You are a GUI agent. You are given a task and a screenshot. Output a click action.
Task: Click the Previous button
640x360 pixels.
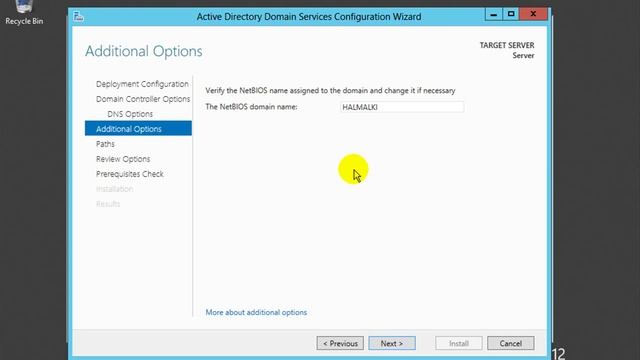340,344
